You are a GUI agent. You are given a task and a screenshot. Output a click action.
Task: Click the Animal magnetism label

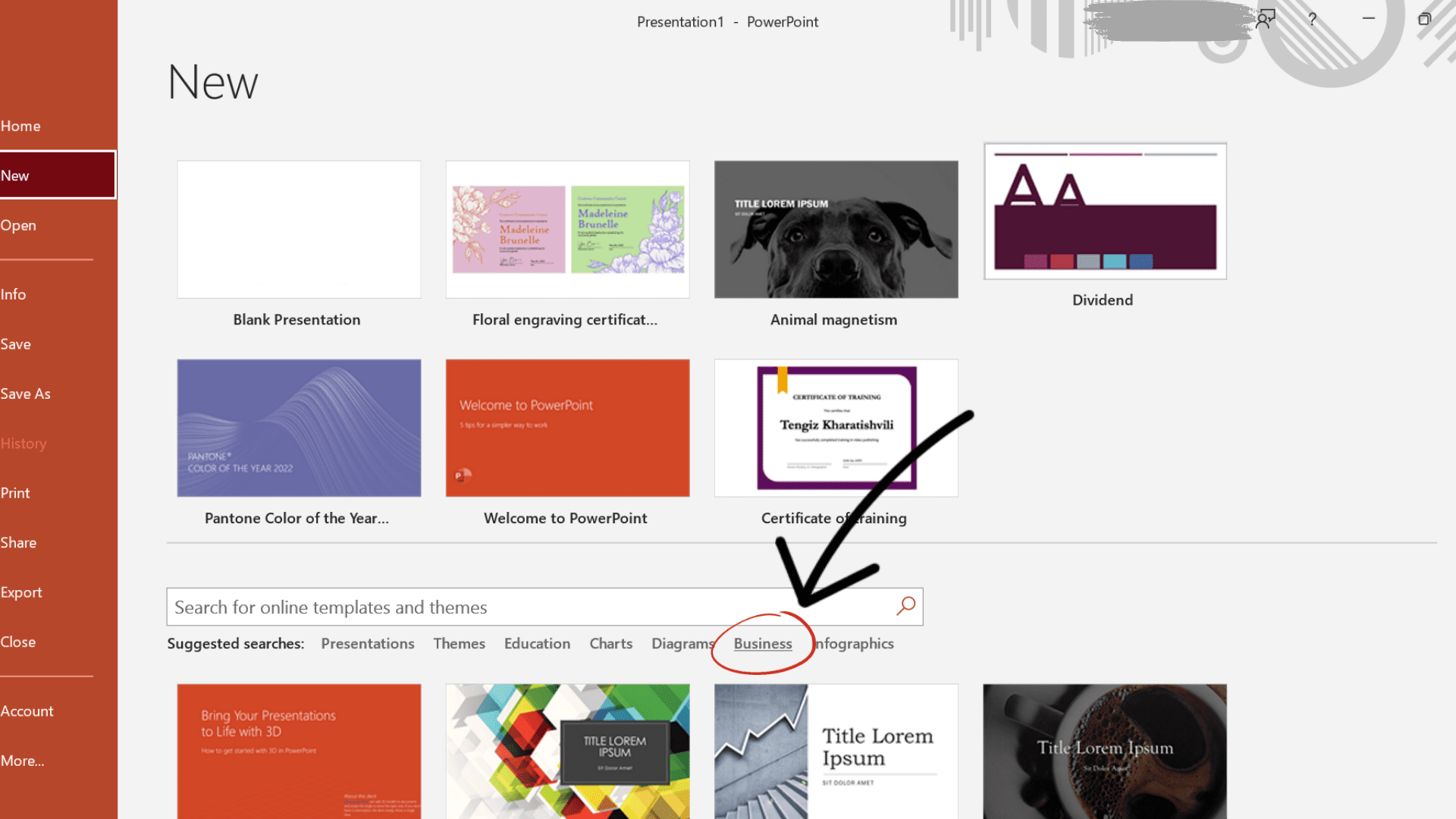[x=833, y=319]
